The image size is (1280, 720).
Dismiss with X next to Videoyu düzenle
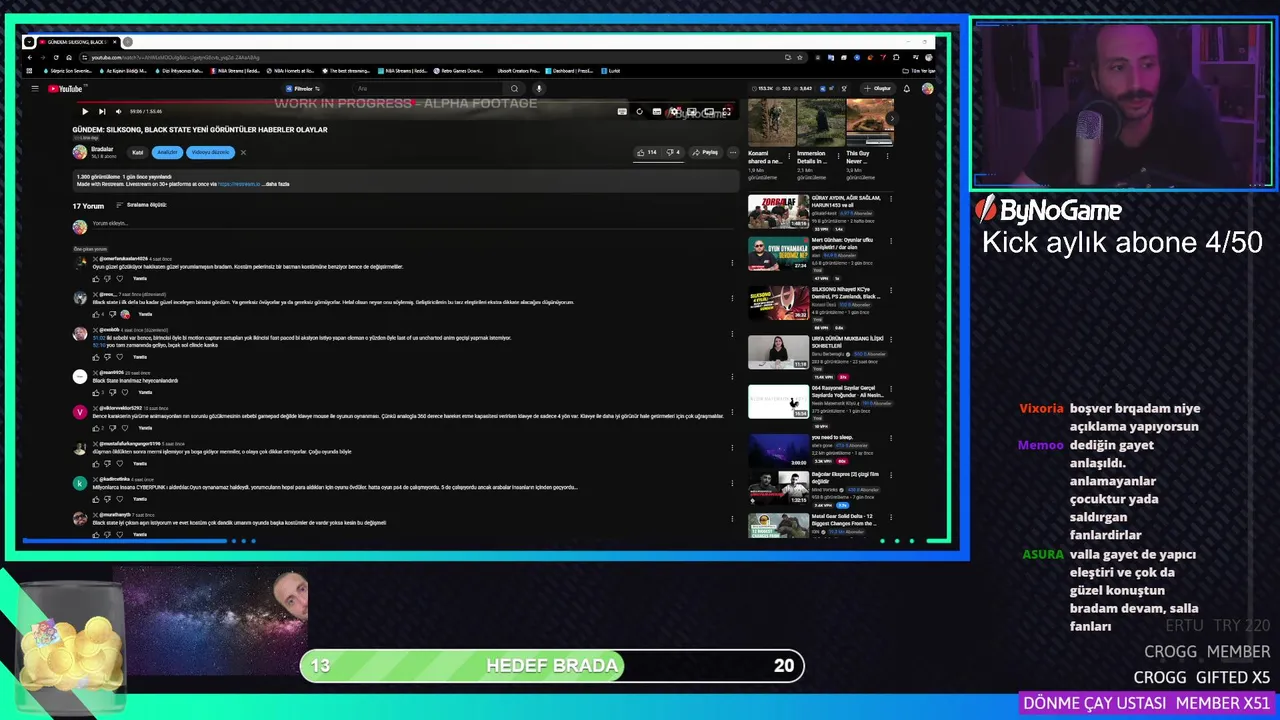click(x=243, y=152)
